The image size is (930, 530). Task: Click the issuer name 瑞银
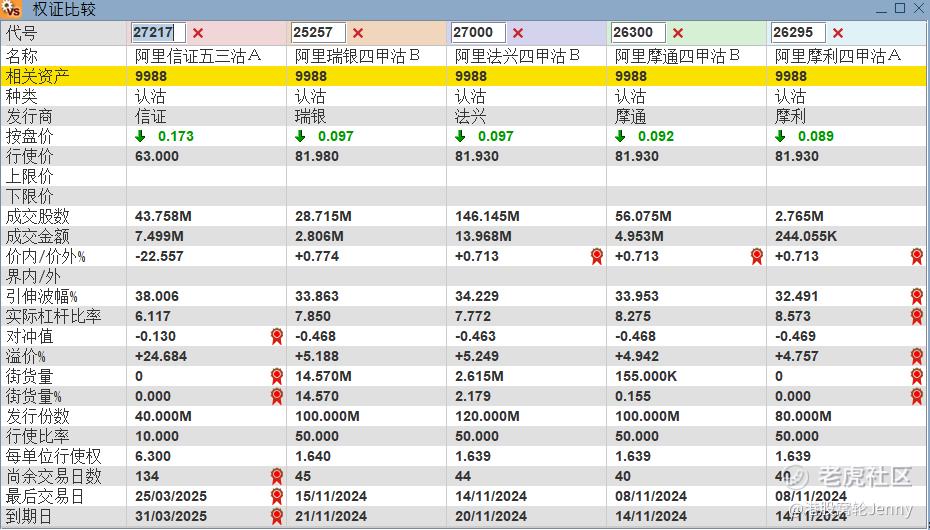pos(311,117)
